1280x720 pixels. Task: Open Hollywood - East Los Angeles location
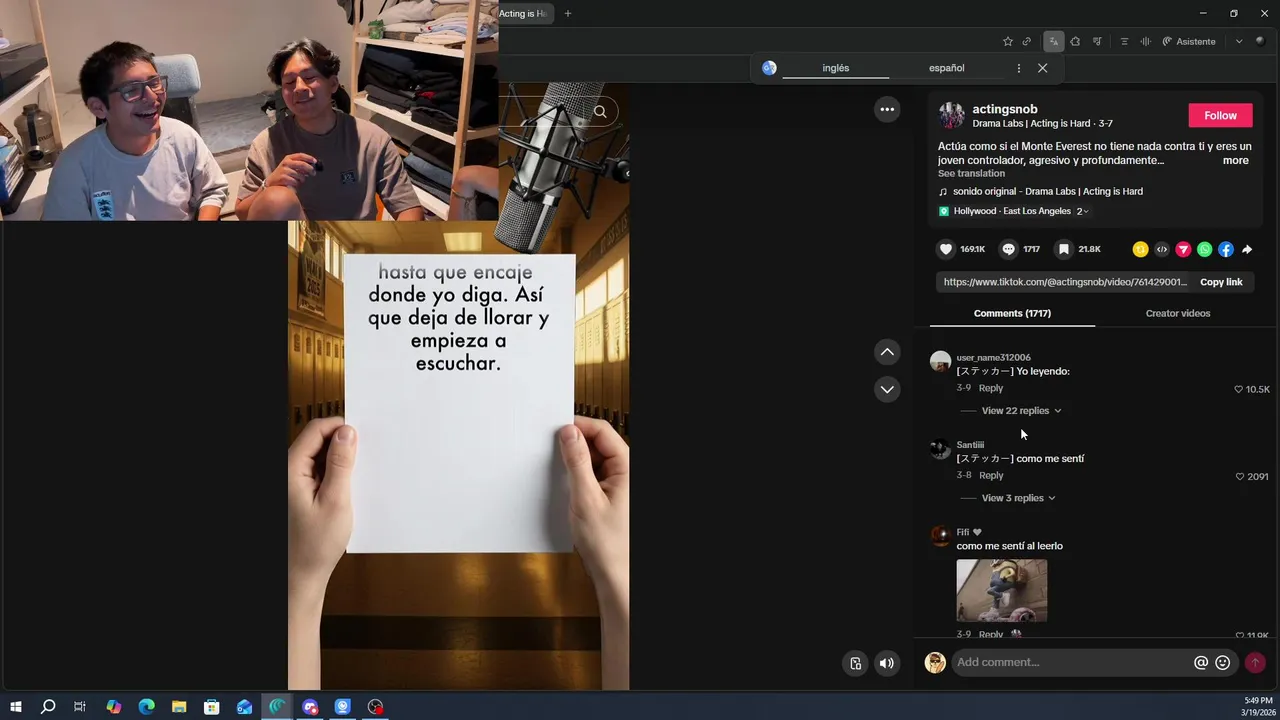(x=1012, y=211)
